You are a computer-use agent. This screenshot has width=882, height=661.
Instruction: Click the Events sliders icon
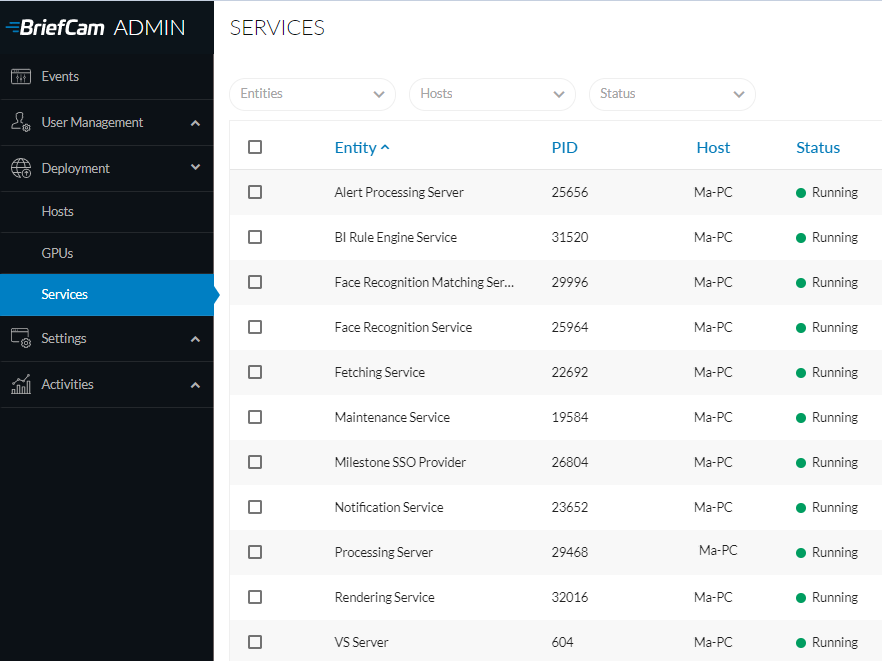21,77
